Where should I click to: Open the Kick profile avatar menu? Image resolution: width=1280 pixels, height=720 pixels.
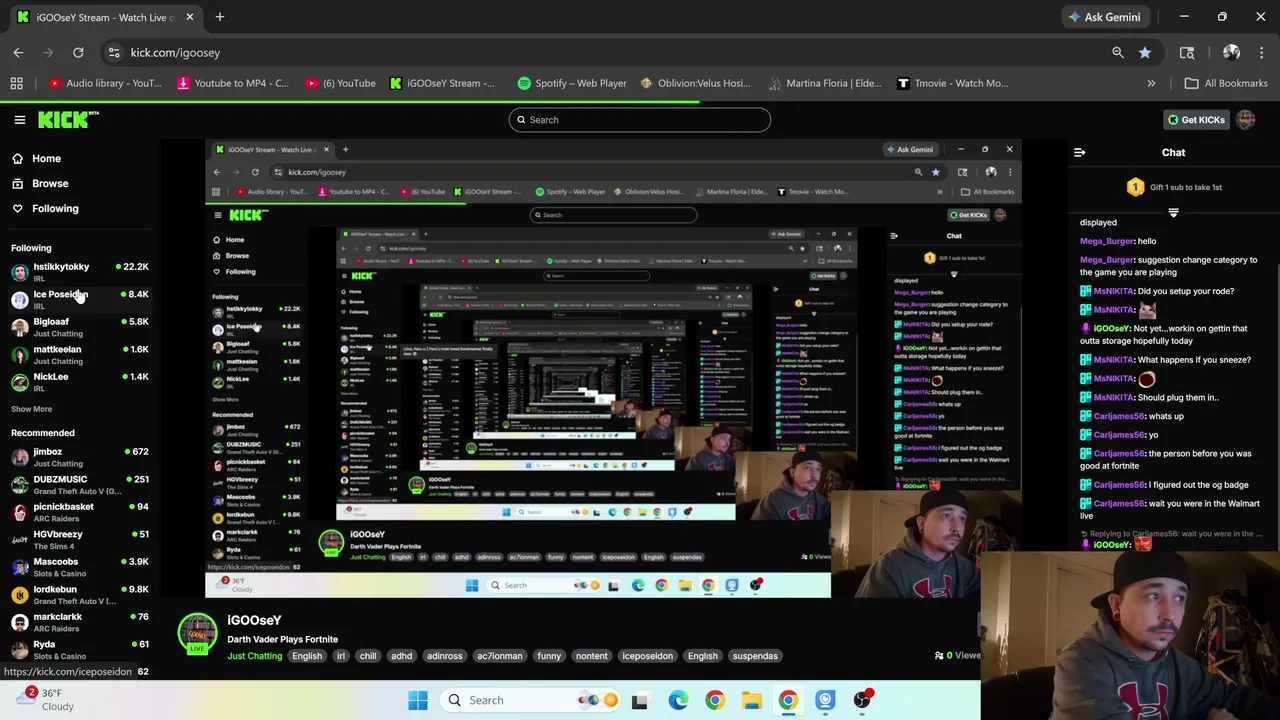click(x=1245, y=120)
